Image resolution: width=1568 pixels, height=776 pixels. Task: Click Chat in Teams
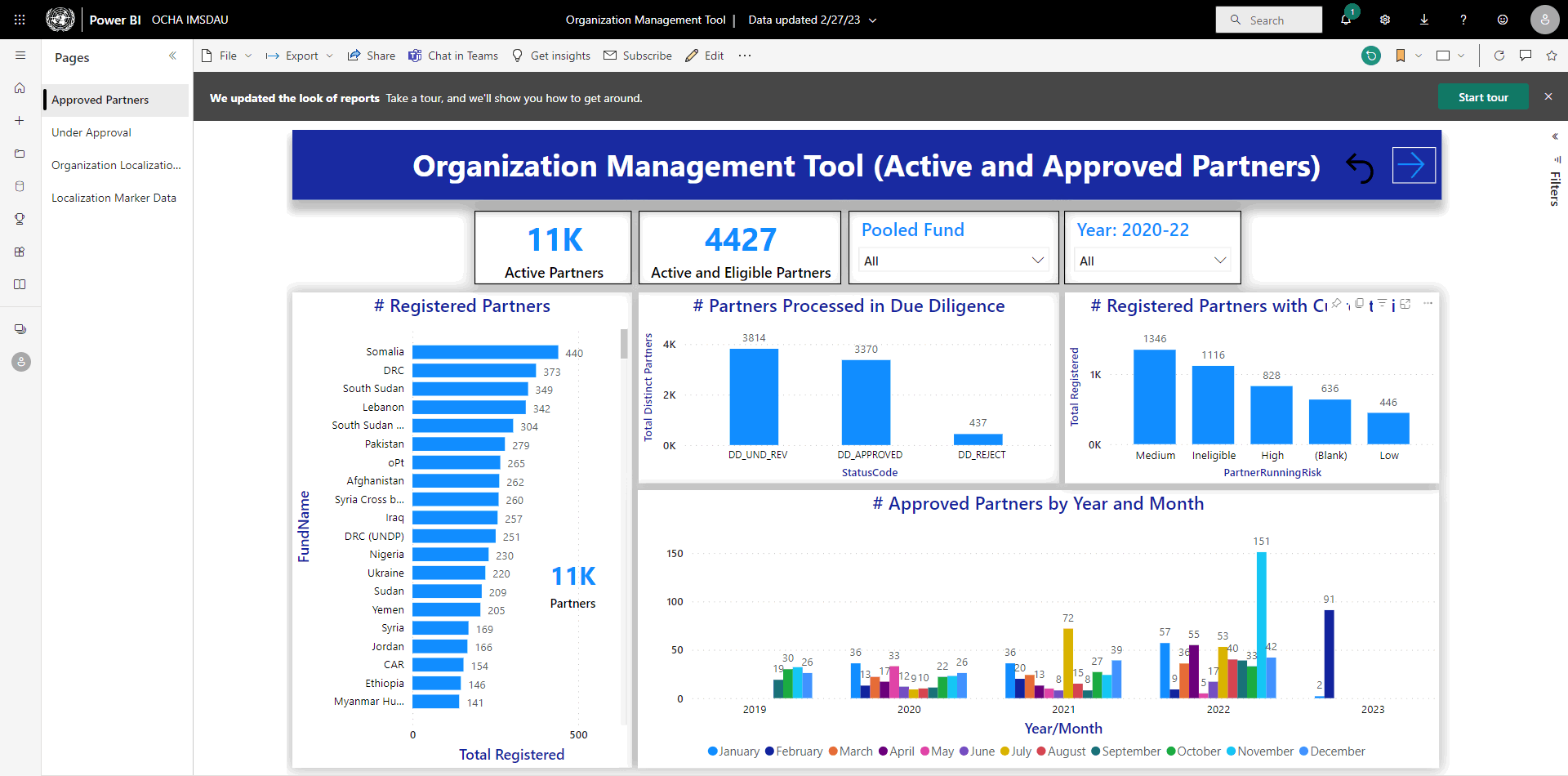[453, 56]
